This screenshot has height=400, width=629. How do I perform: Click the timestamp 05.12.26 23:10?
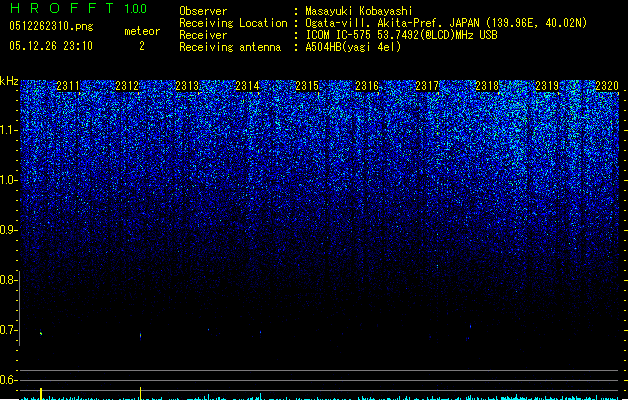coord(51,46)
